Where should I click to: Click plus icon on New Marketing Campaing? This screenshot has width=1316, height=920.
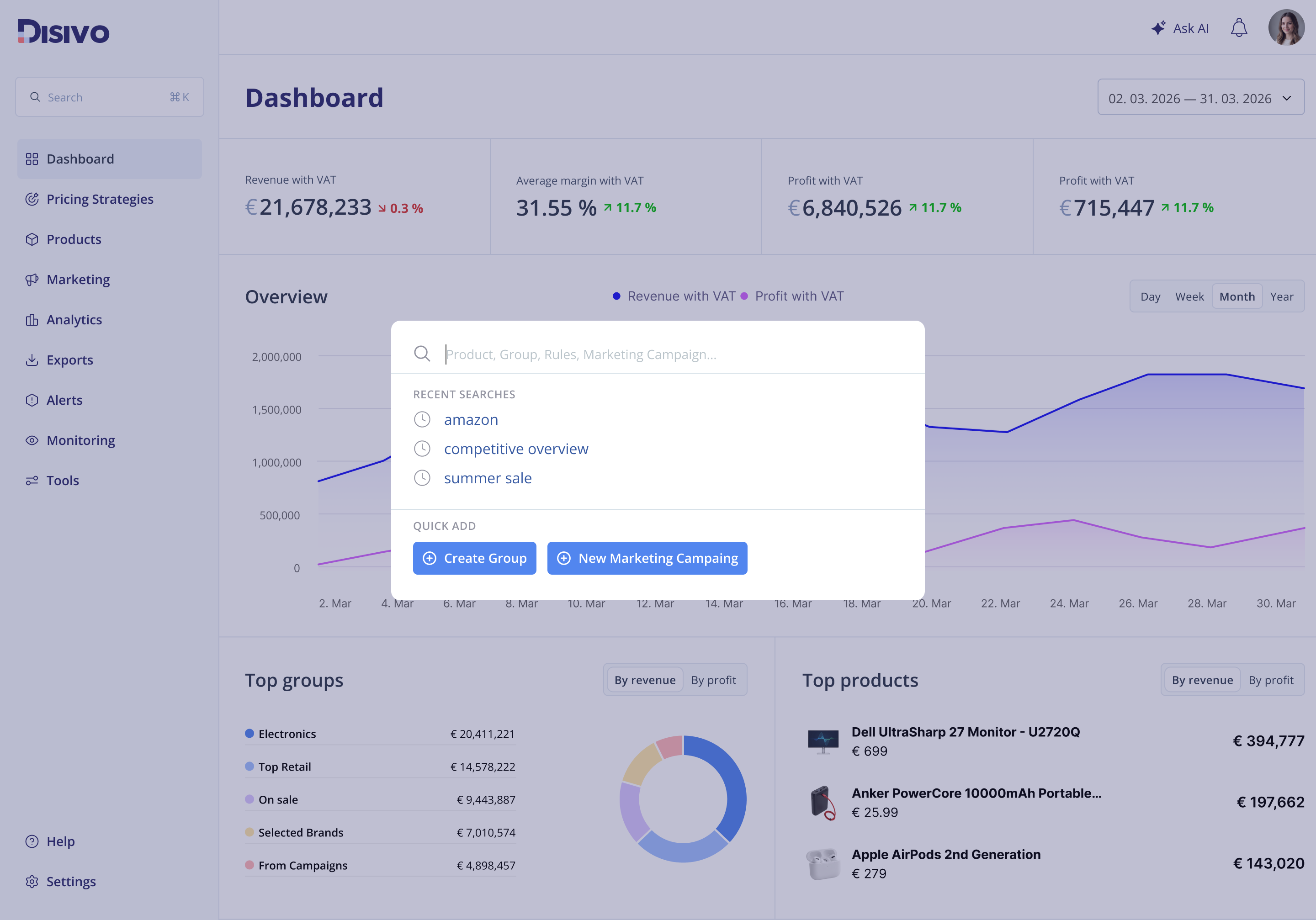[564, 558]
